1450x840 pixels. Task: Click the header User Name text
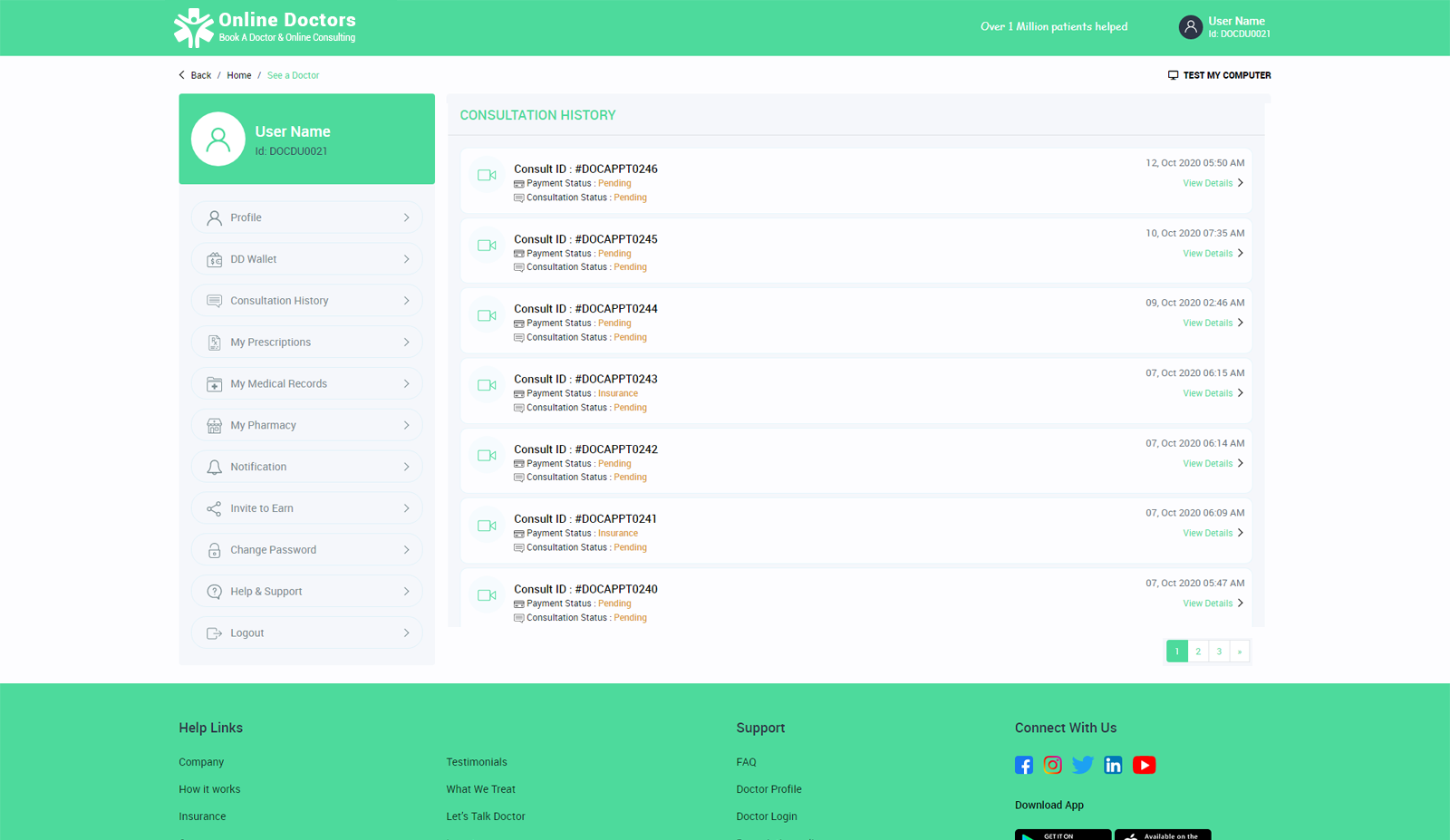[1236, 21]
